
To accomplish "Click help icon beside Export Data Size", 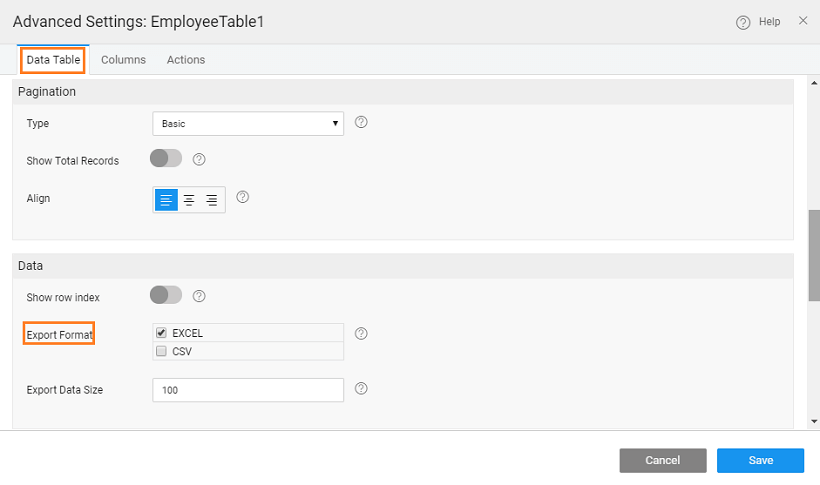I will (x=362, y=389).
